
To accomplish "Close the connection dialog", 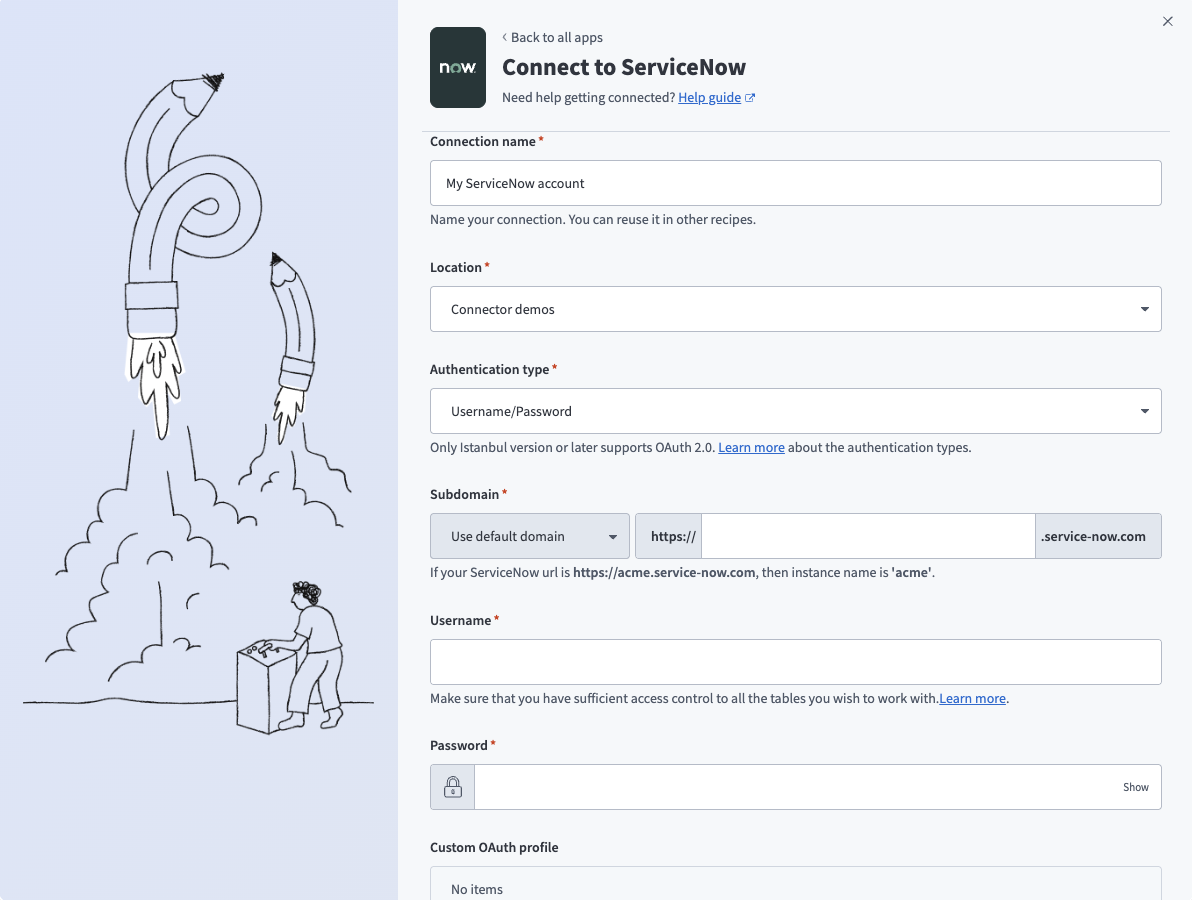I will (1167, 21).
